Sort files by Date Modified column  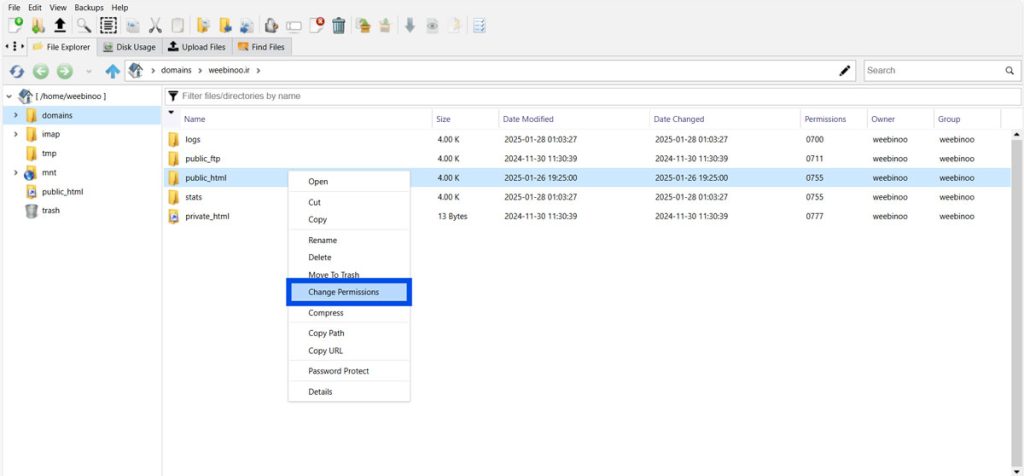coord(528,119)
